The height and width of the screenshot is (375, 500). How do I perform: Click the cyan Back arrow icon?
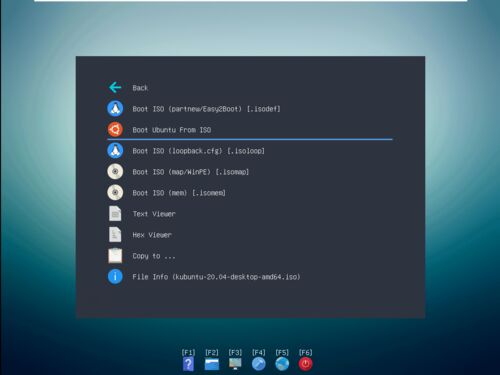point(115,88)
